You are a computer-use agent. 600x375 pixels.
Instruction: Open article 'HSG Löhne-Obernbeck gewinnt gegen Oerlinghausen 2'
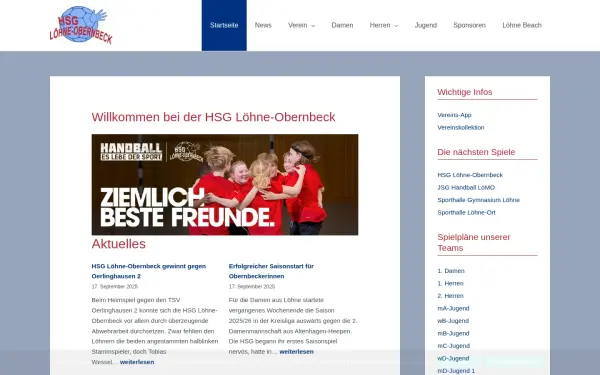(x=148, y=271)
